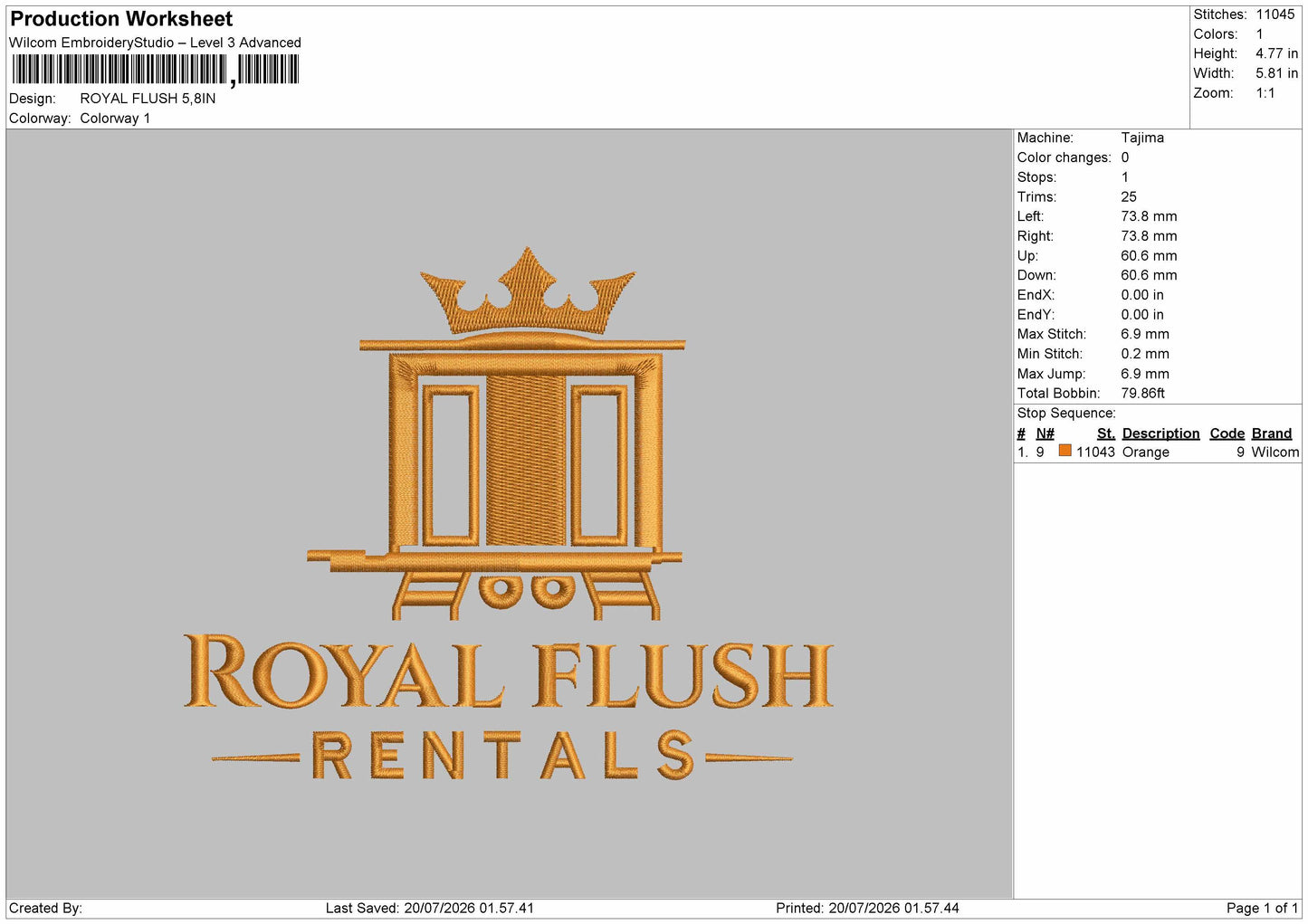
Task: Click the Zoom value 1:1
Action: [1265, 93]
